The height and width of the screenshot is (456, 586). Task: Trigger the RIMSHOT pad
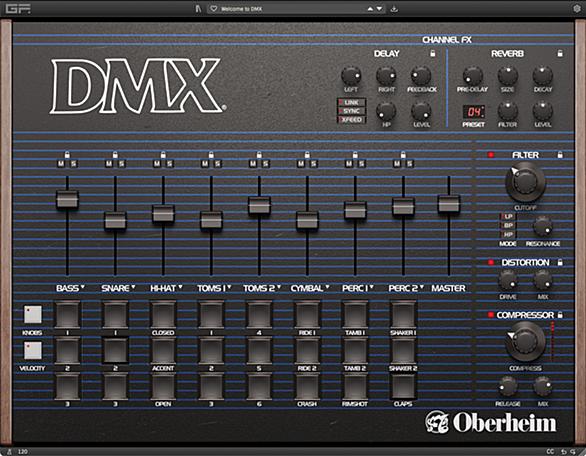355,386
